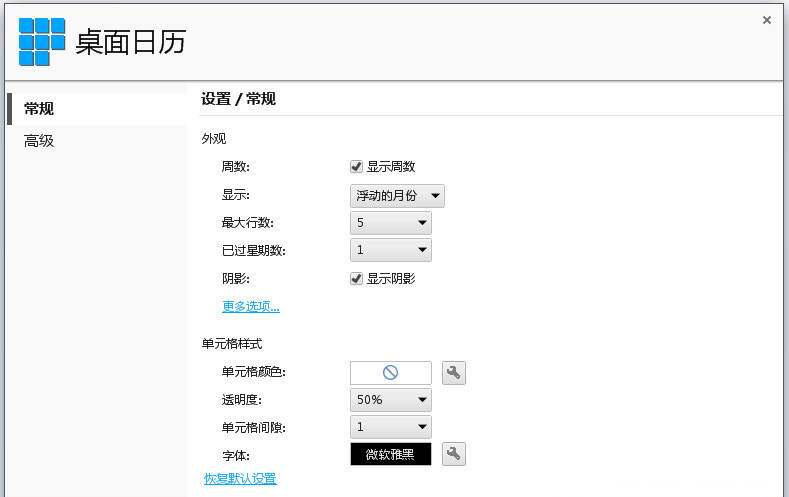Screen dimensions: 789x497
Task: Close the settings window with X
Action: (x=767, y=20)
